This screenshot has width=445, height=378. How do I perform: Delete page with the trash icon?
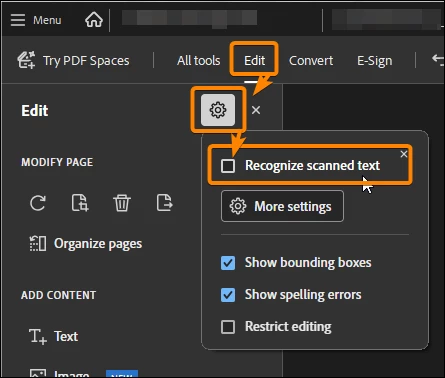tap(122, 203)
